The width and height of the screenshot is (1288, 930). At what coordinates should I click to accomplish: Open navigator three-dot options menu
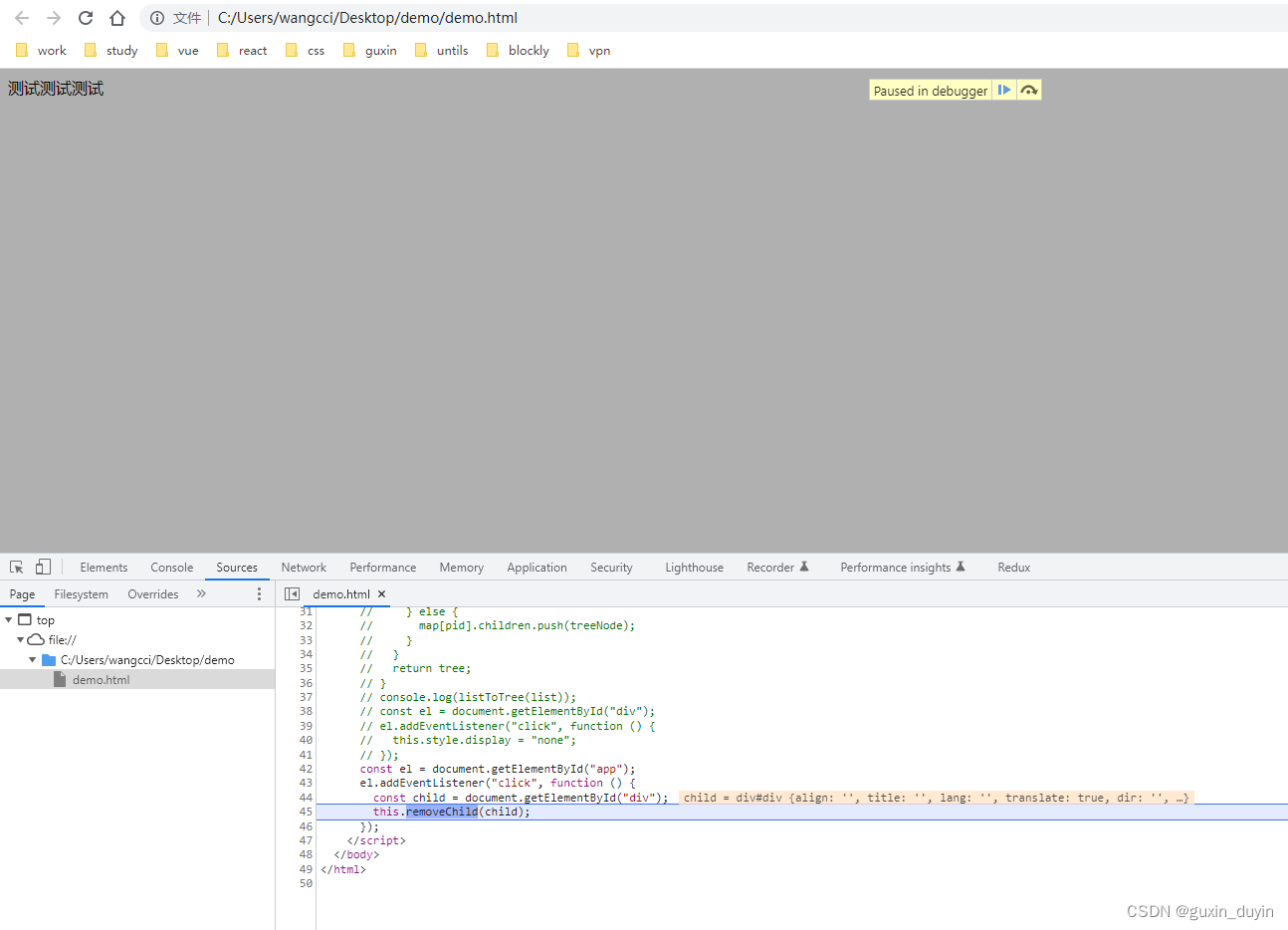click(260, 593)
